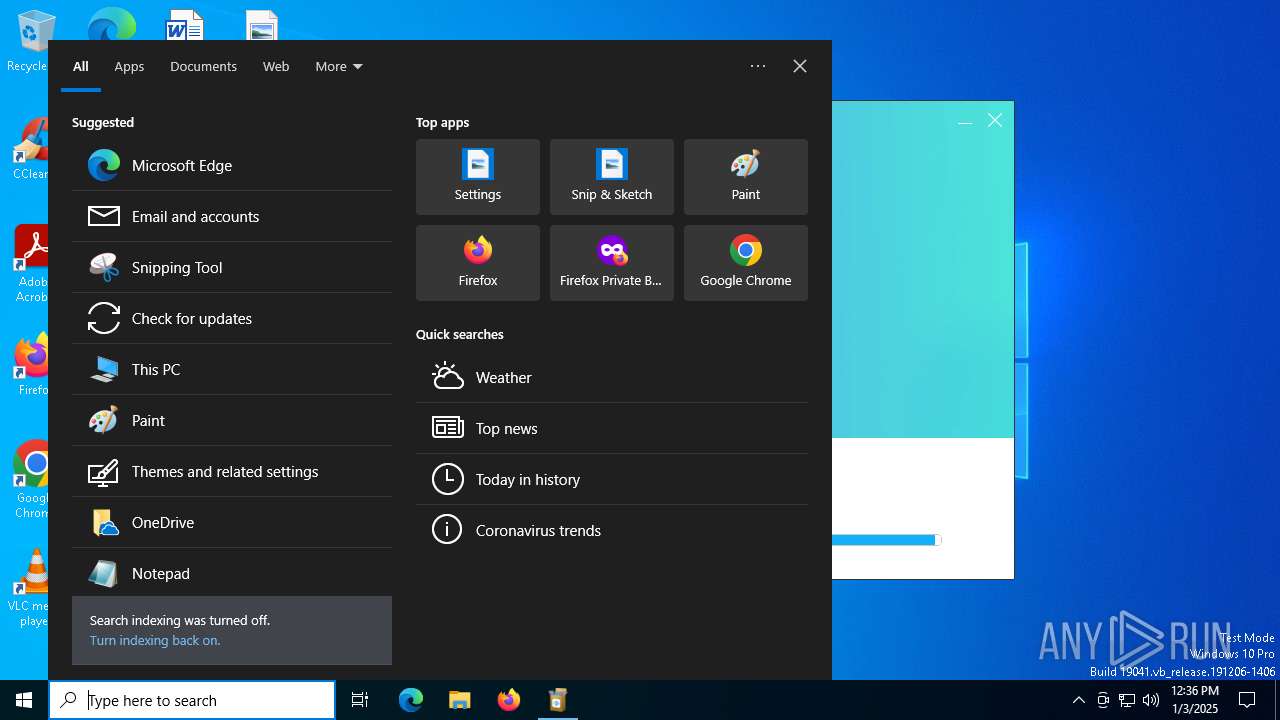
Task: Open the taskbar clock and date
Action: tap(1195, 700)
